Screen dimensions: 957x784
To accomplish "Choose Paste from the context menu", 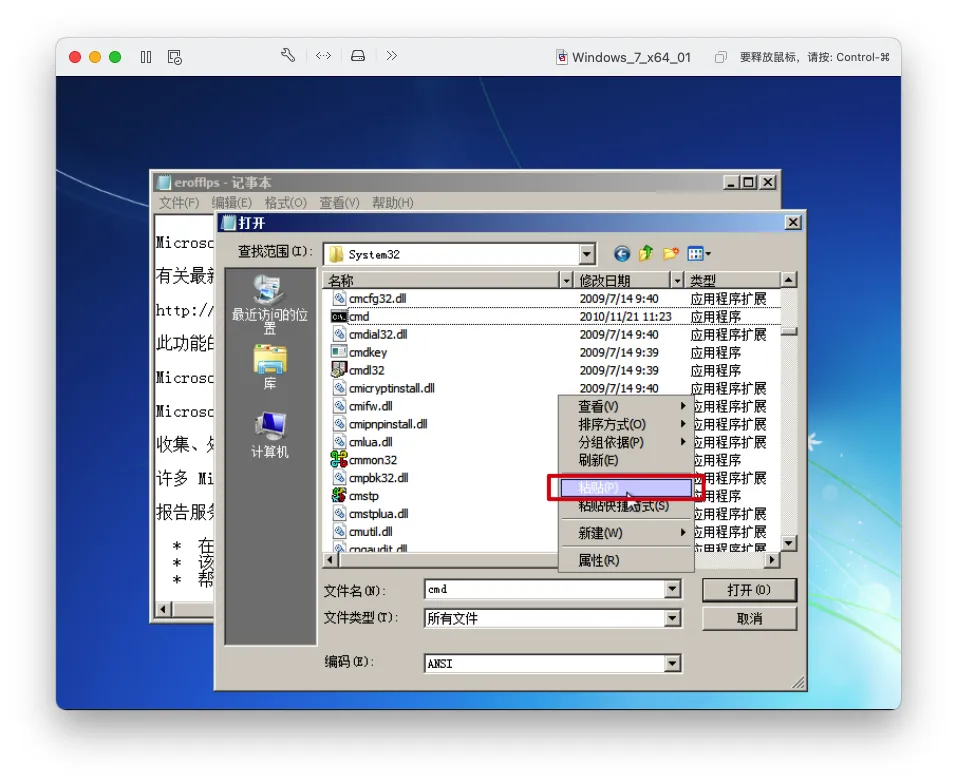I will click(626, 487).
